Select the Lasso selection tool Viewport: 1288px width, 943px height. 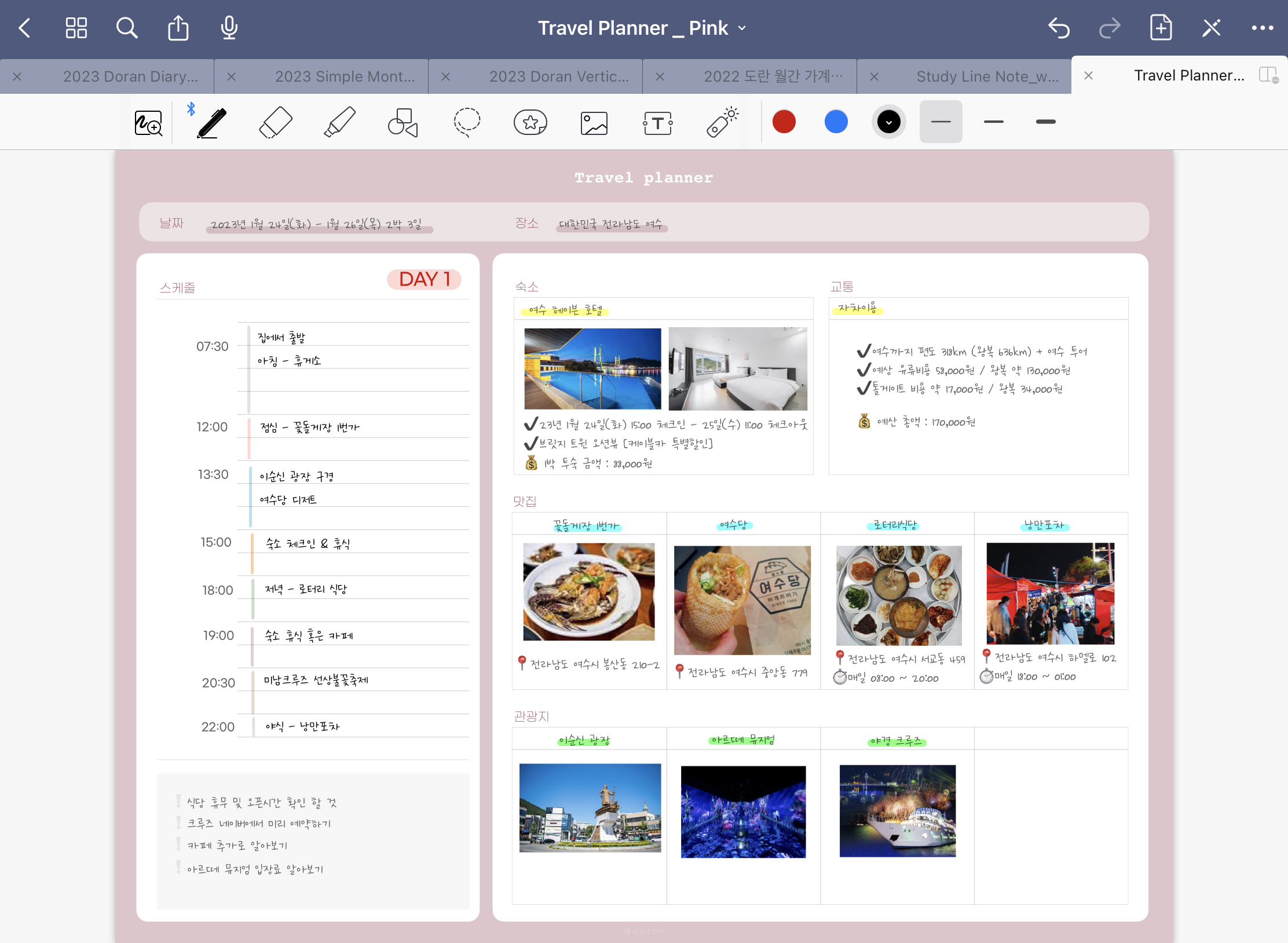(467, 122)
